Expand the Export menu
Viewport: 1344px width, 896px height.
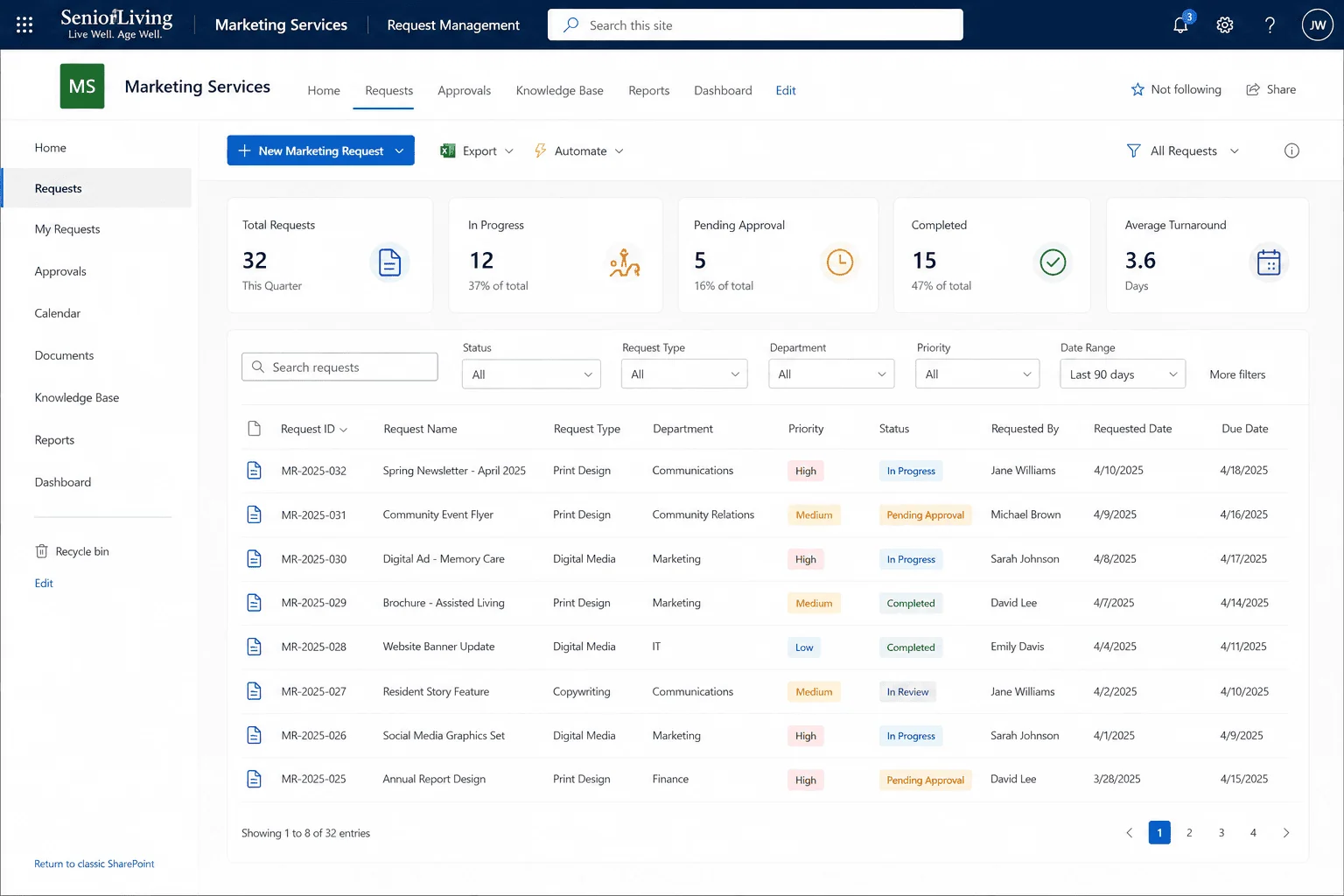point(477,150)
